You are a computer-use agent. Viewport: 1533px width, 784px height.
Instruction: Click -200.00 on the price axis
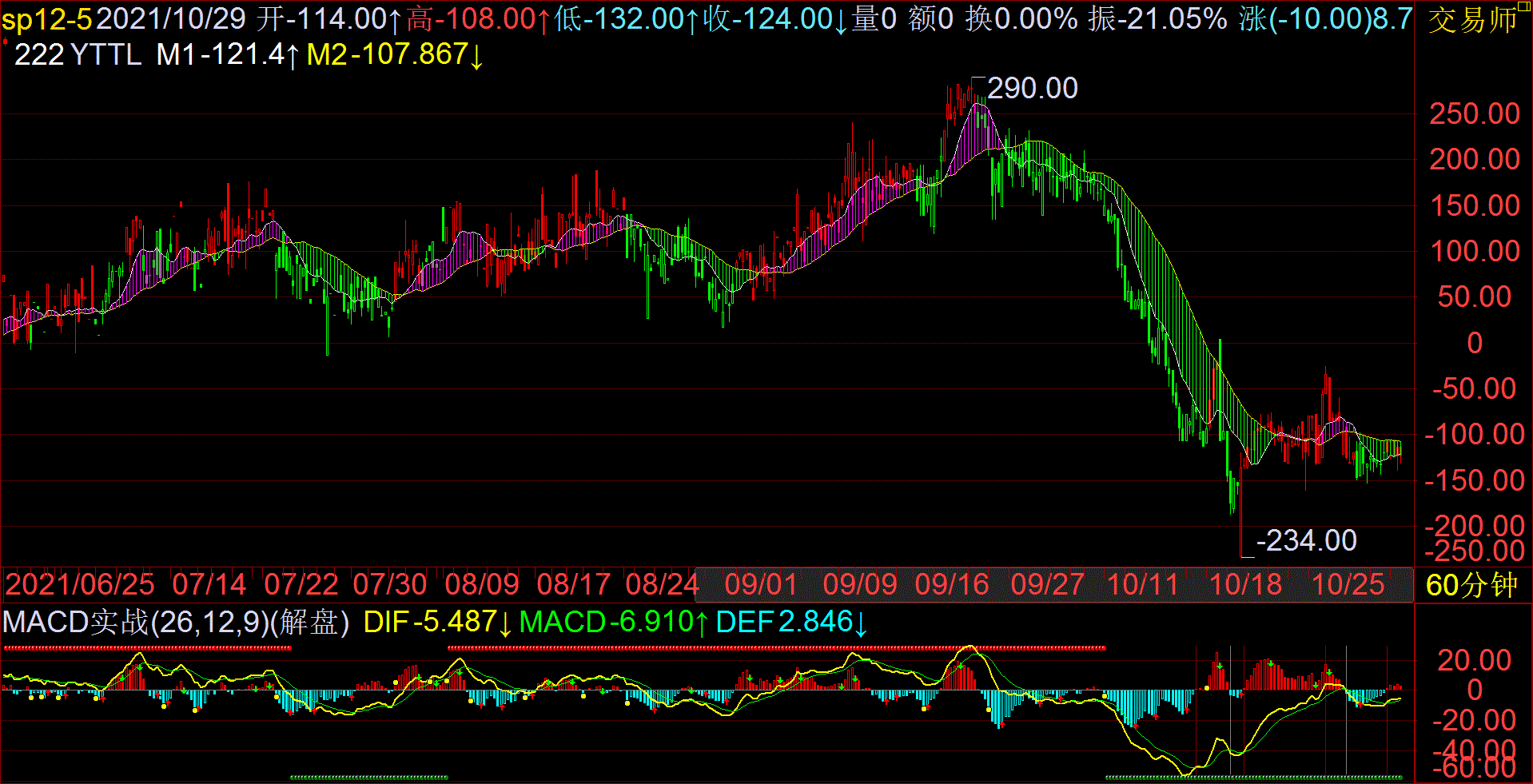pyautogui.click(x=1474, y=525)
